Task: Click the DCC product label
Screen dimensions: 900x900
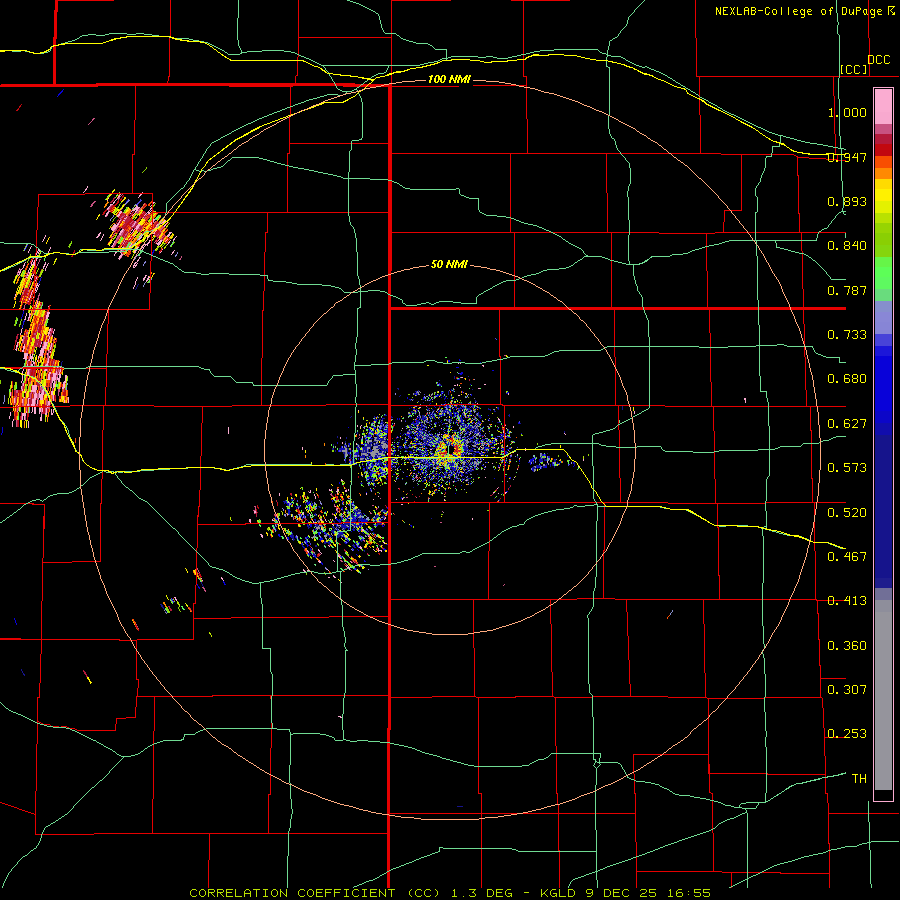Action: pyautogui.click(x=878, y=60)
